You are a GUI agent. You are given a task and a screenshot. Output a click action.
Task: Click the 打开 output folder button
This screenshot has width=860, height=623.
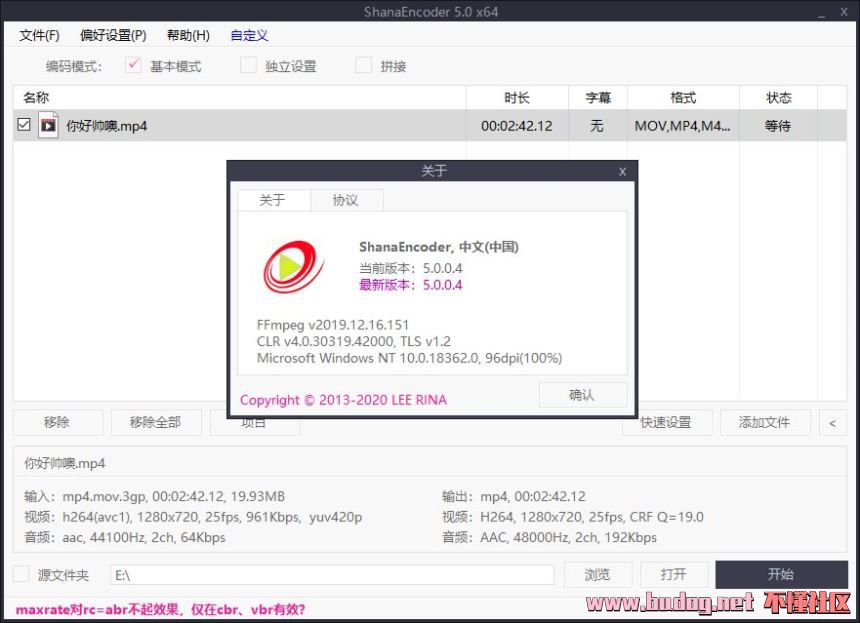(674, 574)
